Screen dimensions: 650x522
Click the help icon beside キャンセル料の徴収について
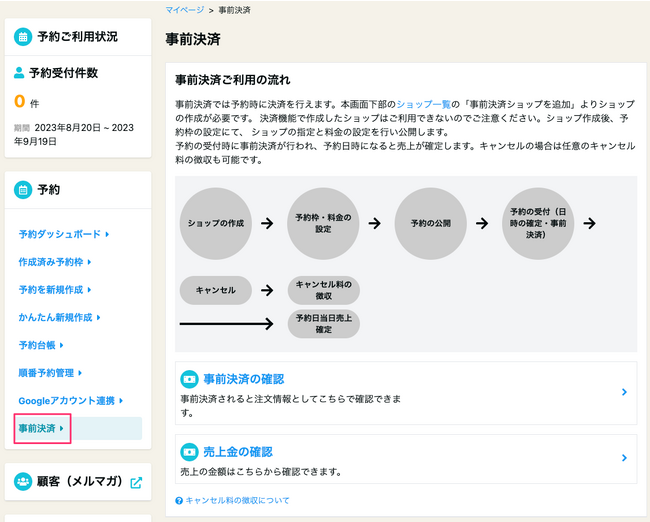coord(179,501)
